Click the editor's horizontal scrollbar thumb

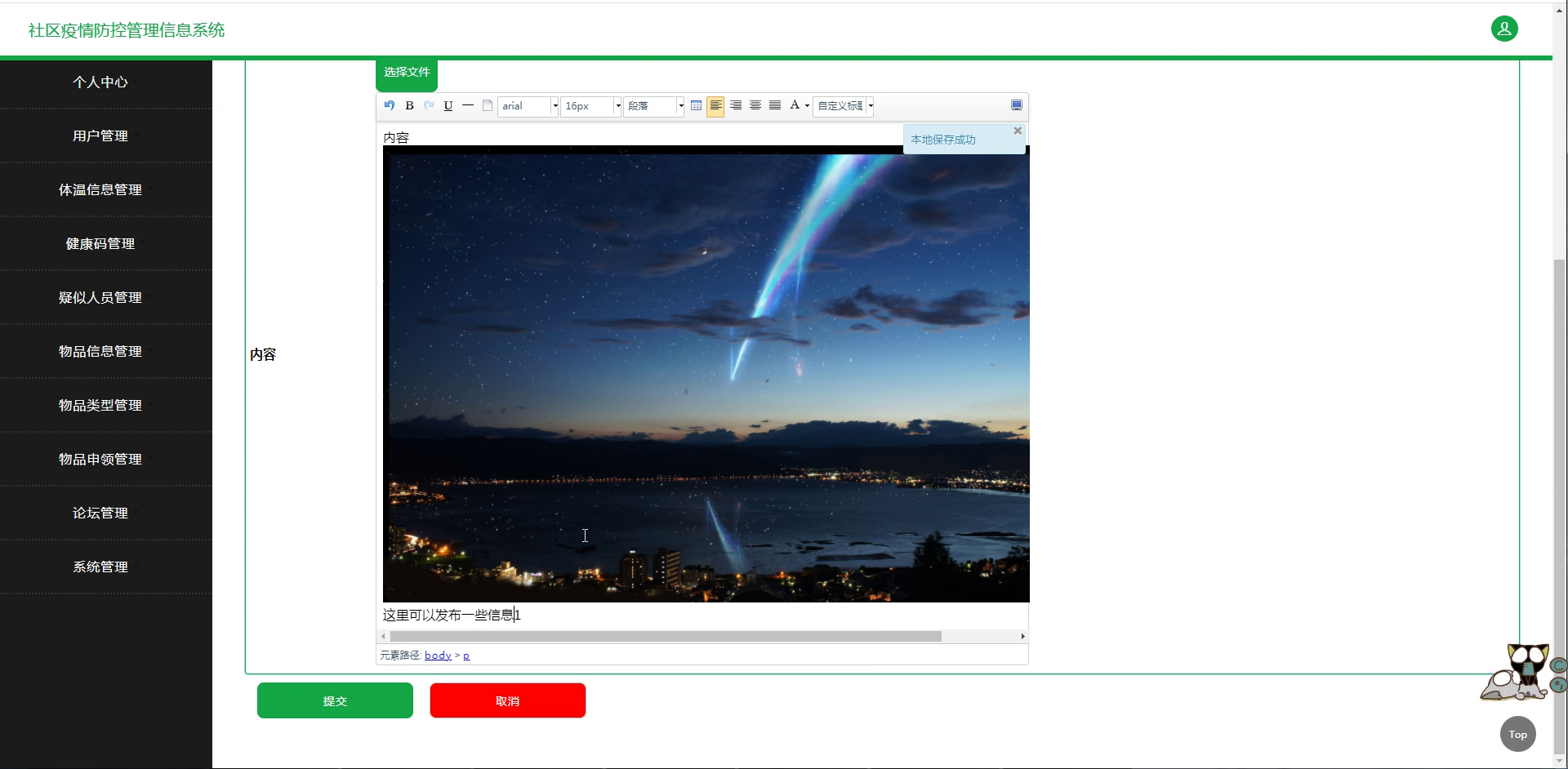(666, 636)
